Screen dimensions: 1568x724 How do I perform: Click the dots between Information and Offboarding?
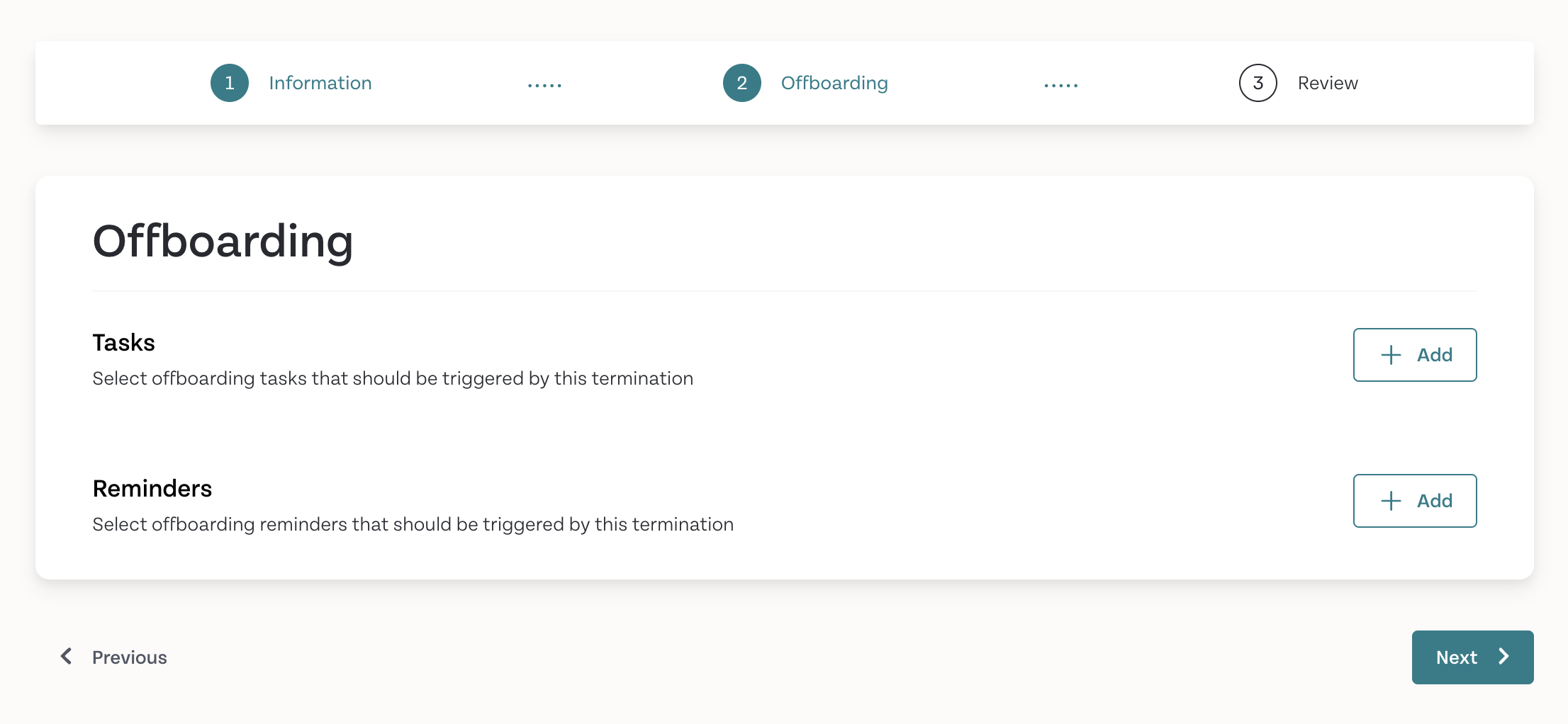pyautogui.click(x=544, y=85)
